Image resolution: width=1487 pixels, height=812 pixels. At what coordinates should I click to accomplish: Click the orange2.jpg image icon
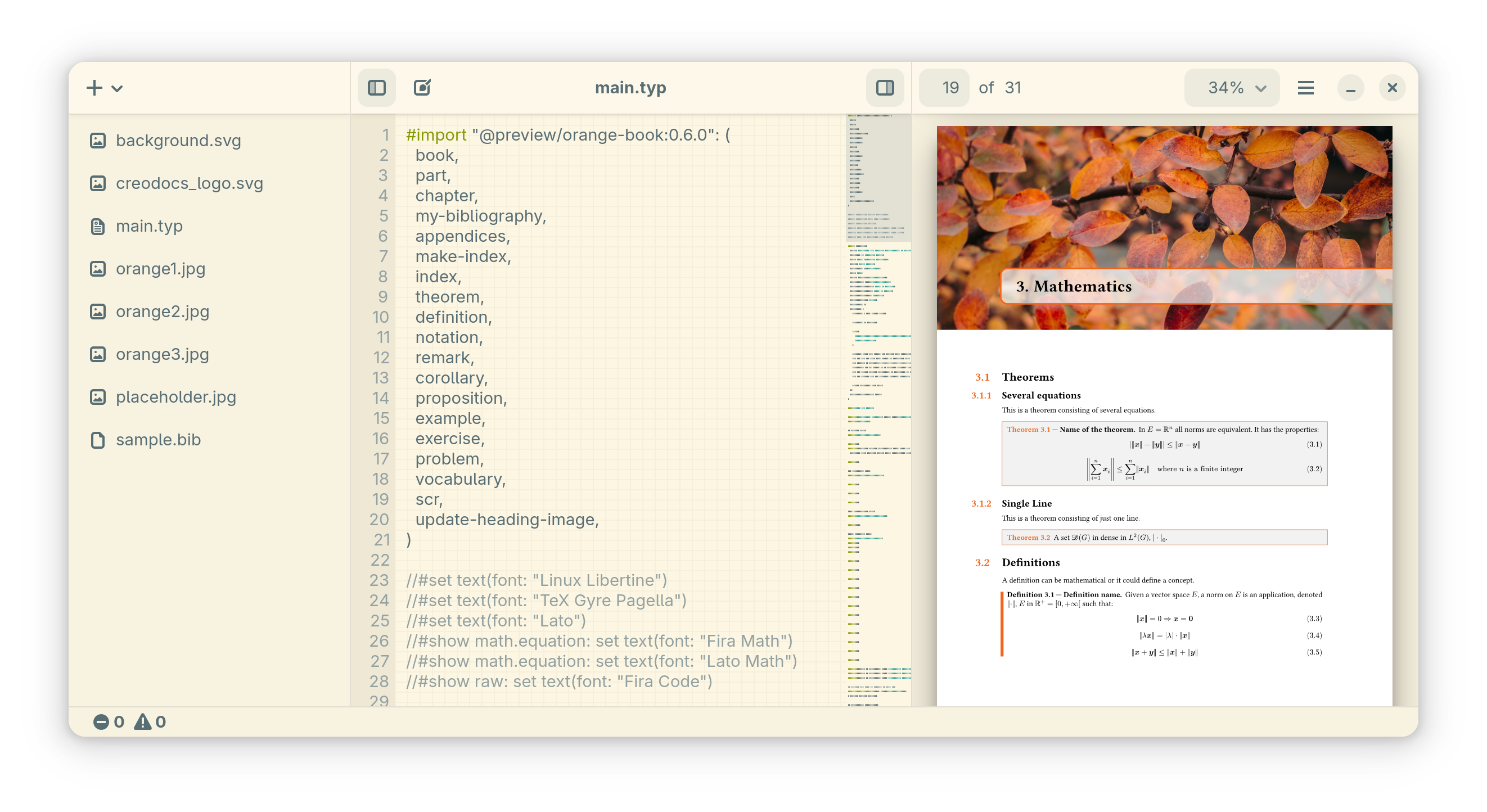point(97,311)
